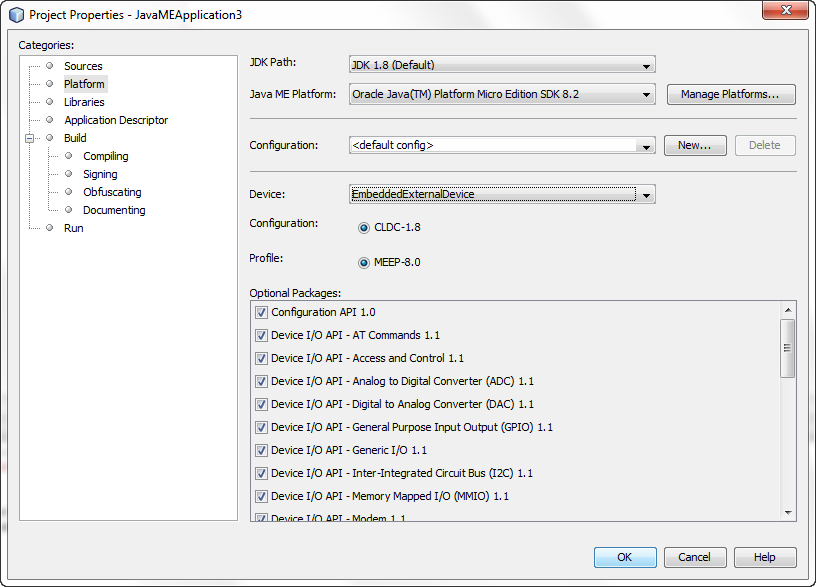Open Documenting settings under Build
Viewport: 816px width, 587px height.
tap(114, 210)
